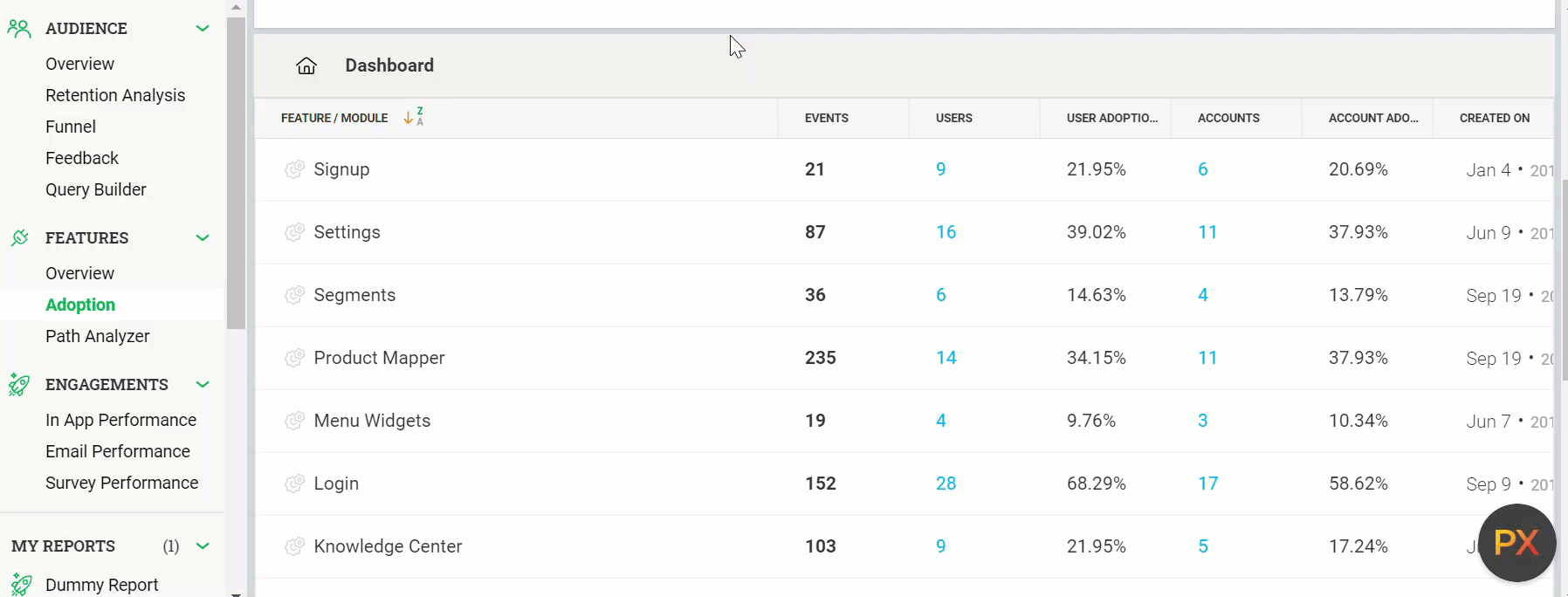Click the Login accounts count 17
1568x597 pixels.
(x=1208, y=484)
